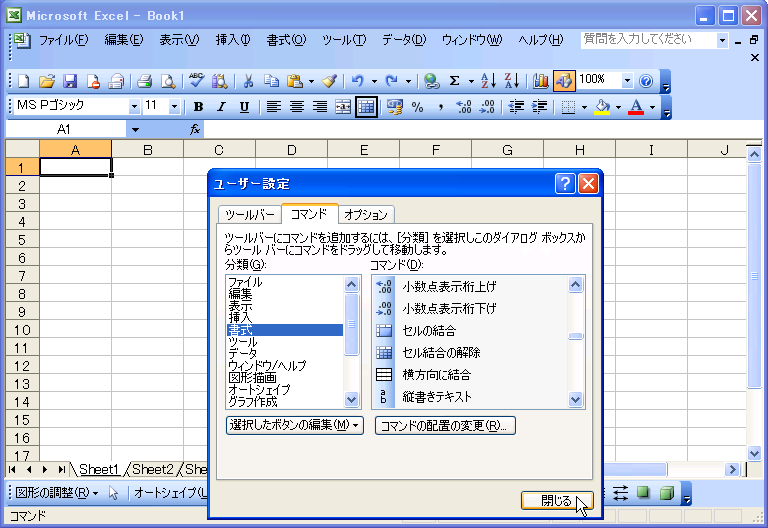This screenshot has width=768, height=528.
Task: Click the Redo arrow icon
Action: 391,81
